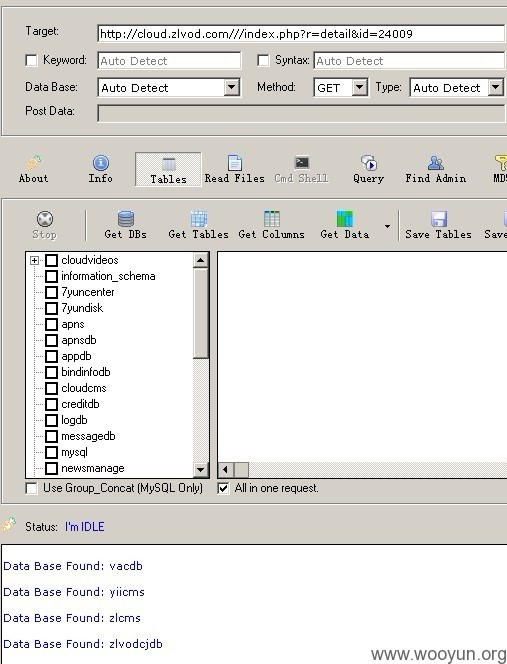Open the Query tool
Screen dimensions: 507x664
coord(368,163)
